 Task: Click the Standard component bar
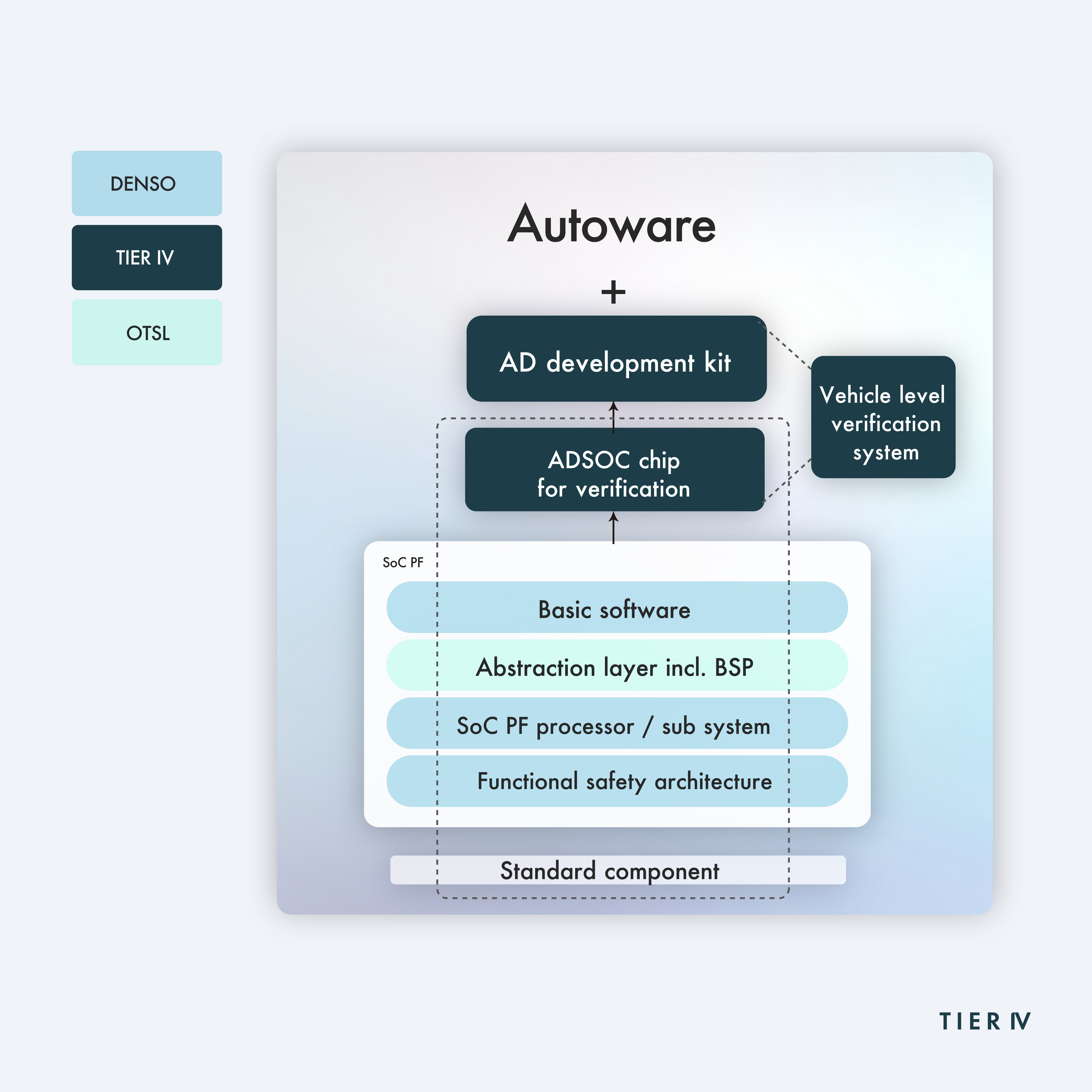click(618, 870)
